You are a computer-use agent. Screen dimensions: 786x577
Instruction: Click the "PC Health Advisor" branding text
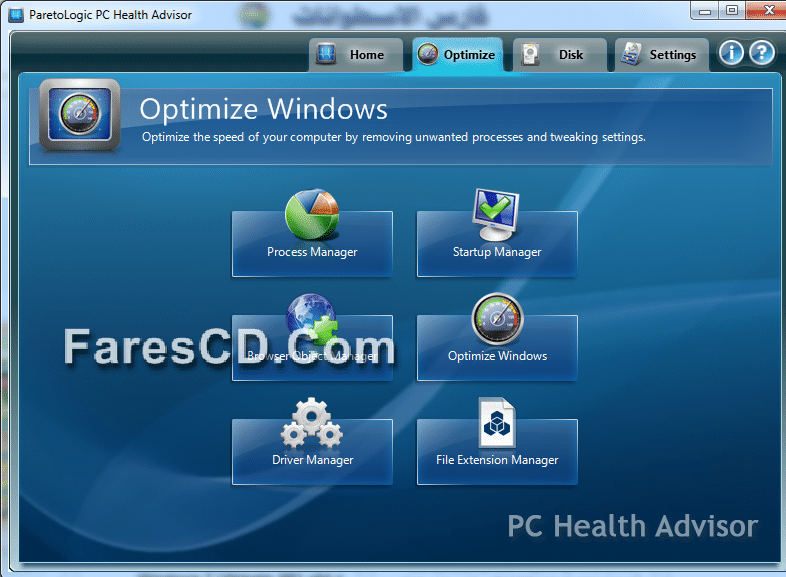coord(633,526)
